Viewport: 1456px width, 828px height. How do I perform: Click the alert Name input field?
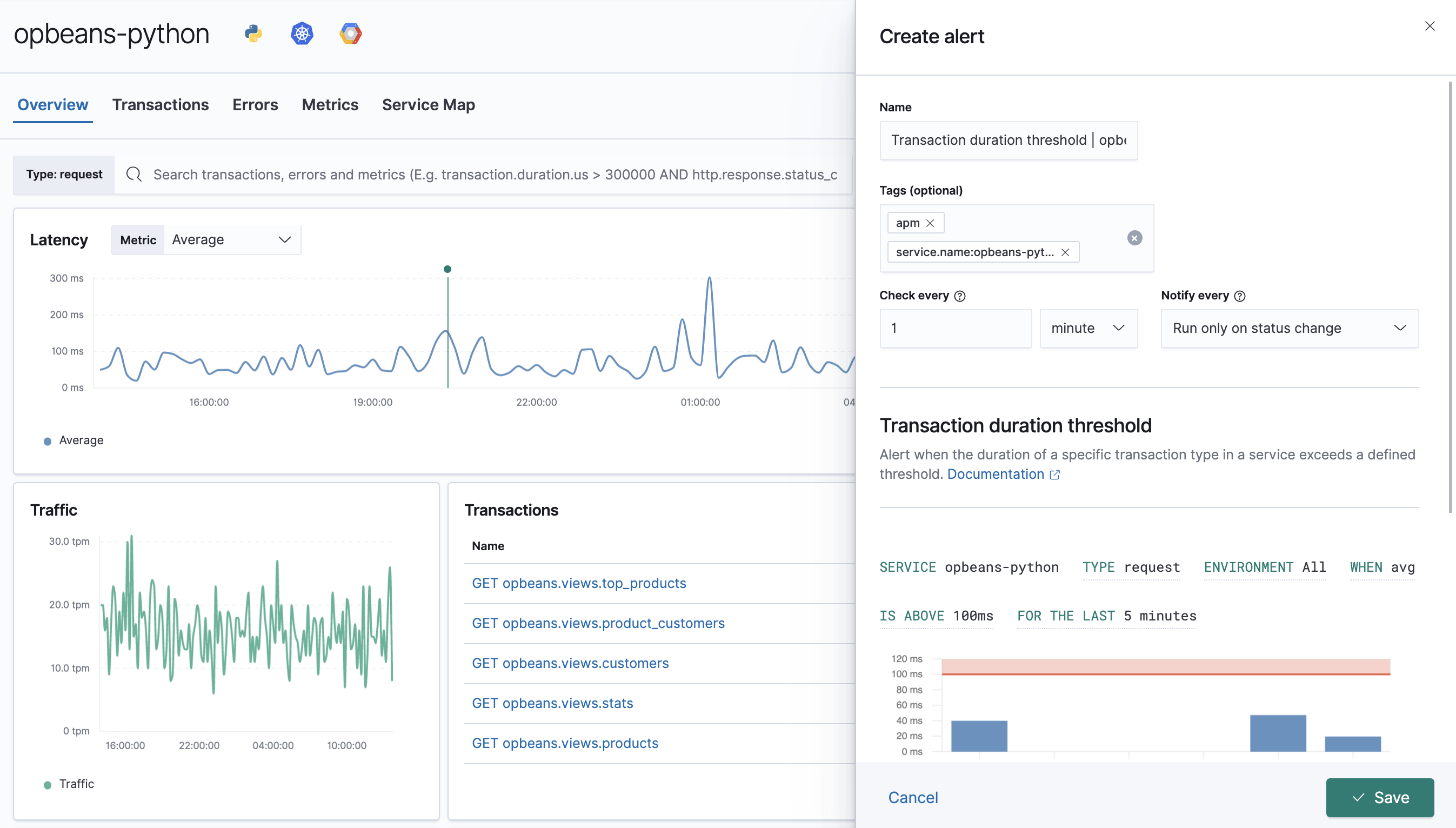[1008, 140]
